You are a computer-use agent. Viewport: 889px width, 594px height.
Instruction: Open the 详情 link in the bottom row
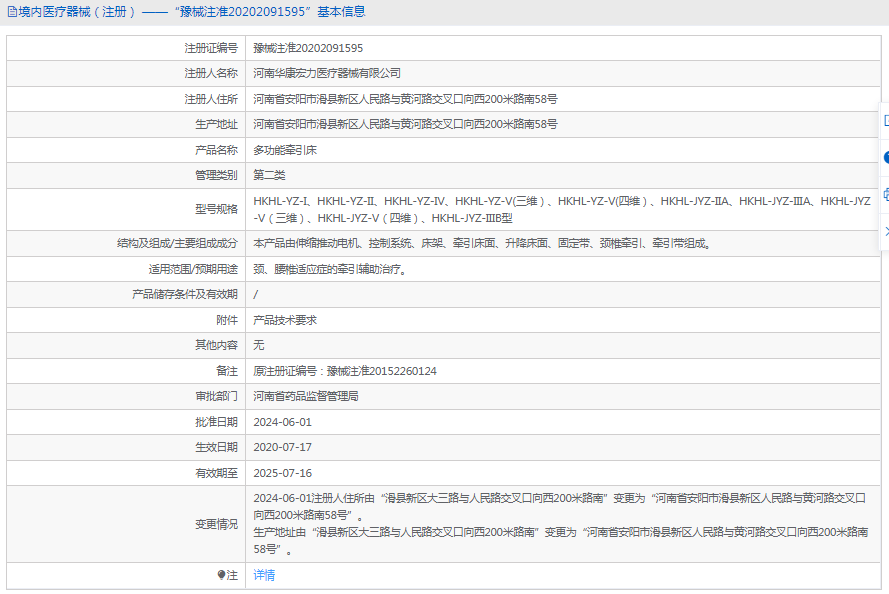click(264, 575)
